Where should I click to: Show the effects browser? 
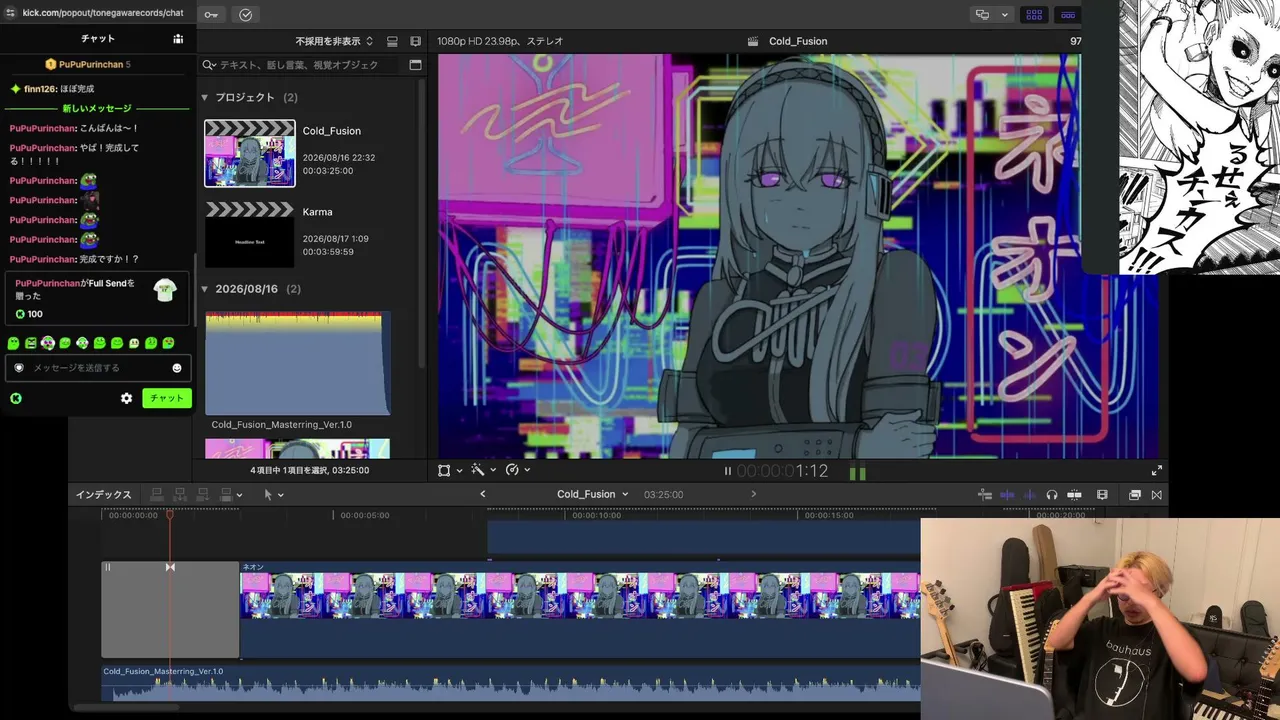click(x=1135, y=495)
